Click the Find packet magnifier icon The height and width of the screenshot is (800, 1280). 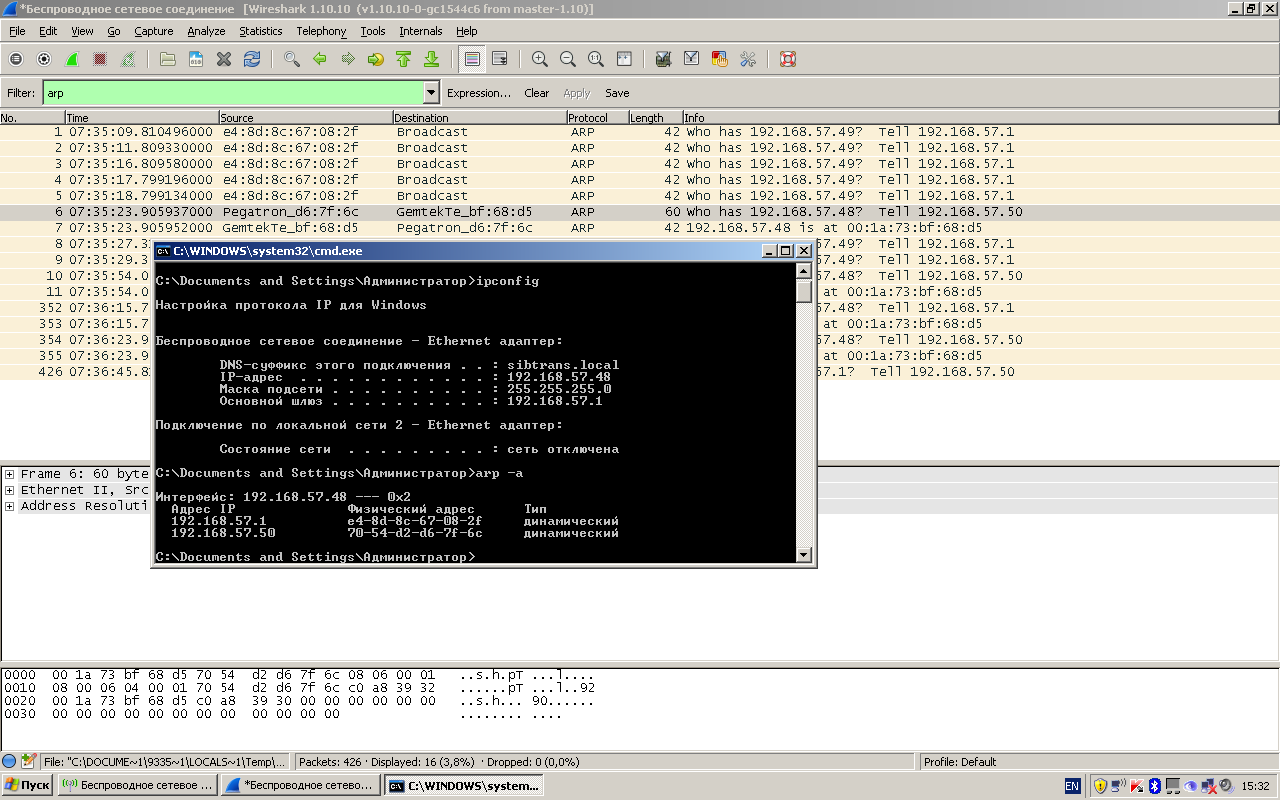(292, 59)
